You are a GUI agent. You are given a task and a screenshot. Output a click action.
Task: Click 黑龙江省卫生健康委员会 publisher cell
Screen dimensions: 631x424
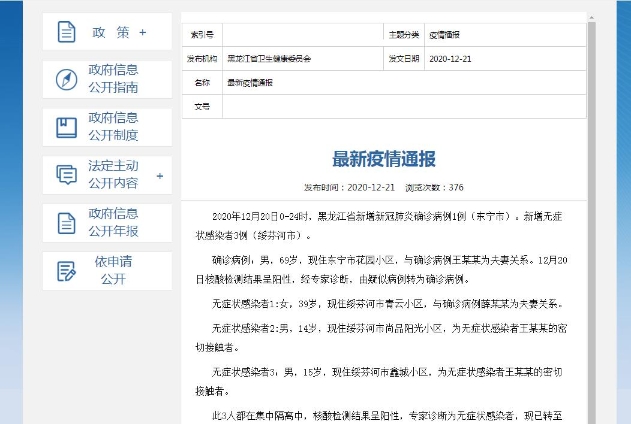tap(303, 59)
